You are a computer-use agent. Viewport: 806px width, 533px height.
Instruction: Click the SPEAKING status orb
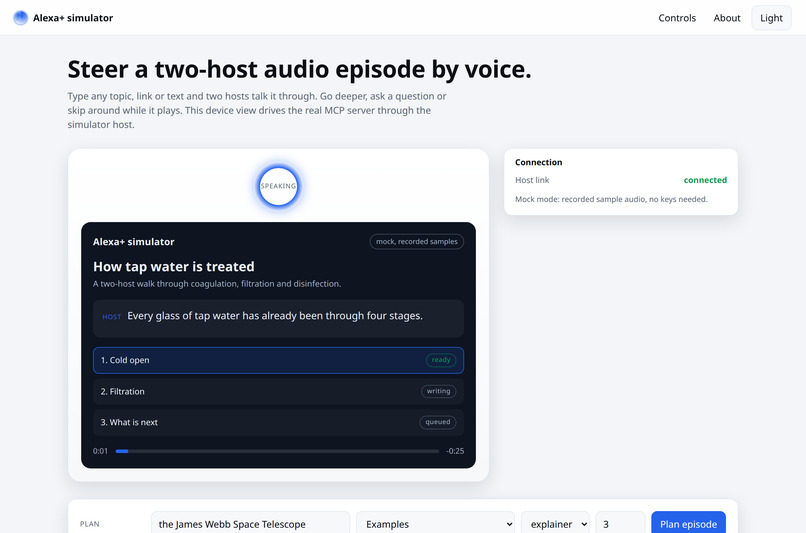point(278,186)
